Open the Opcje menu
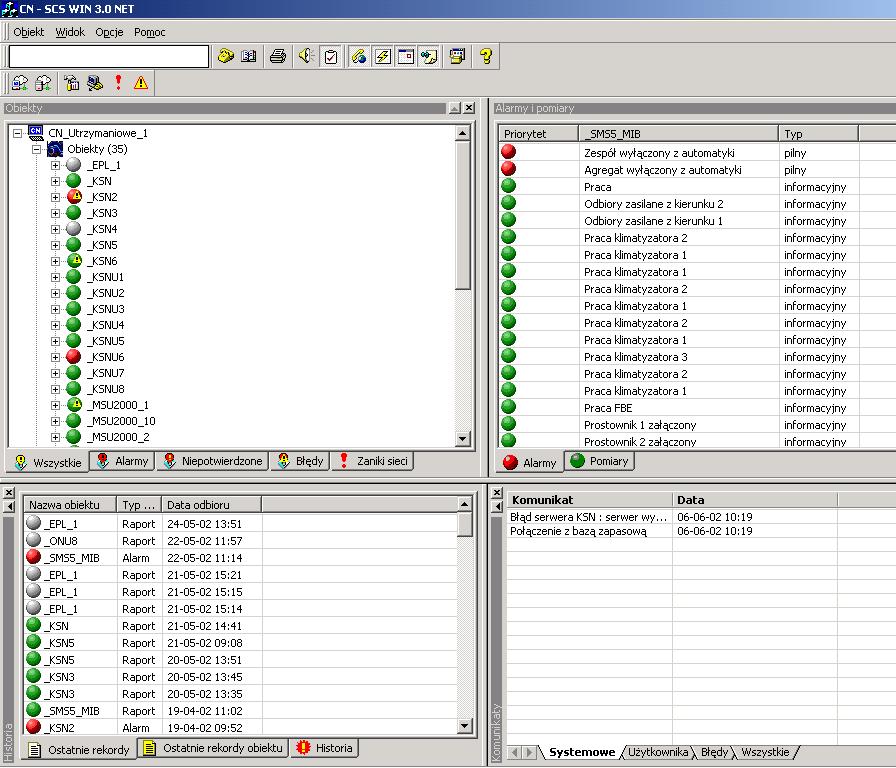Viewport: 896px width, 768px height. tap(109, 32)
